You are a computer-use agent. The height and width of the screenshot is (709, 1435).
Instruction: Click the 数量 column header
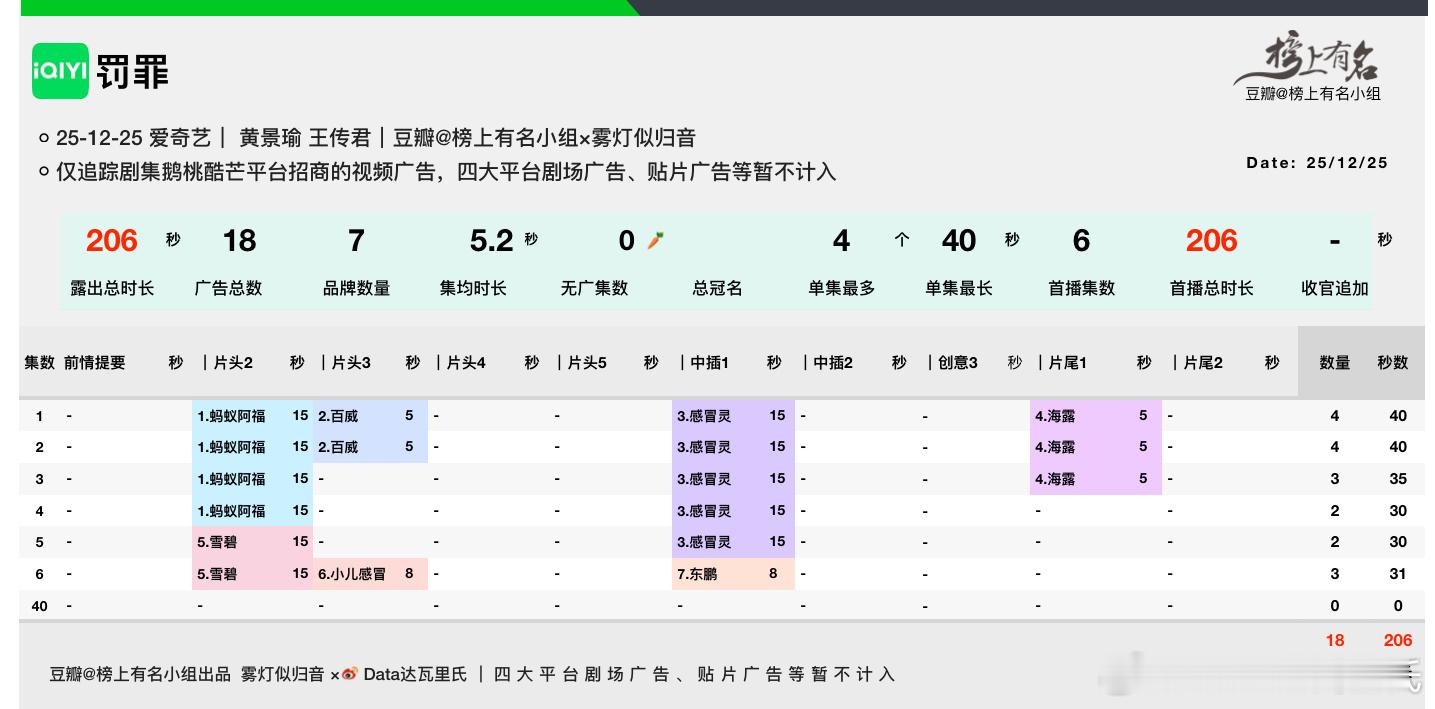pyautogui.click(x=1335, y=363)
